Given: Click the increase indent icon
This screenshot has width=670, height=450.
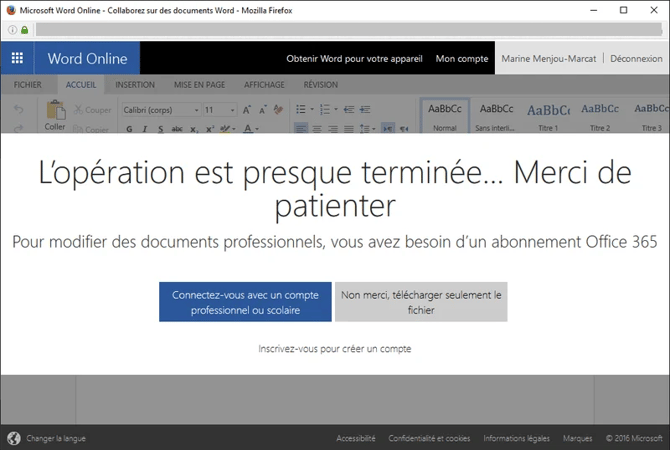Looking at the screenshot, I should pos(365,109).
